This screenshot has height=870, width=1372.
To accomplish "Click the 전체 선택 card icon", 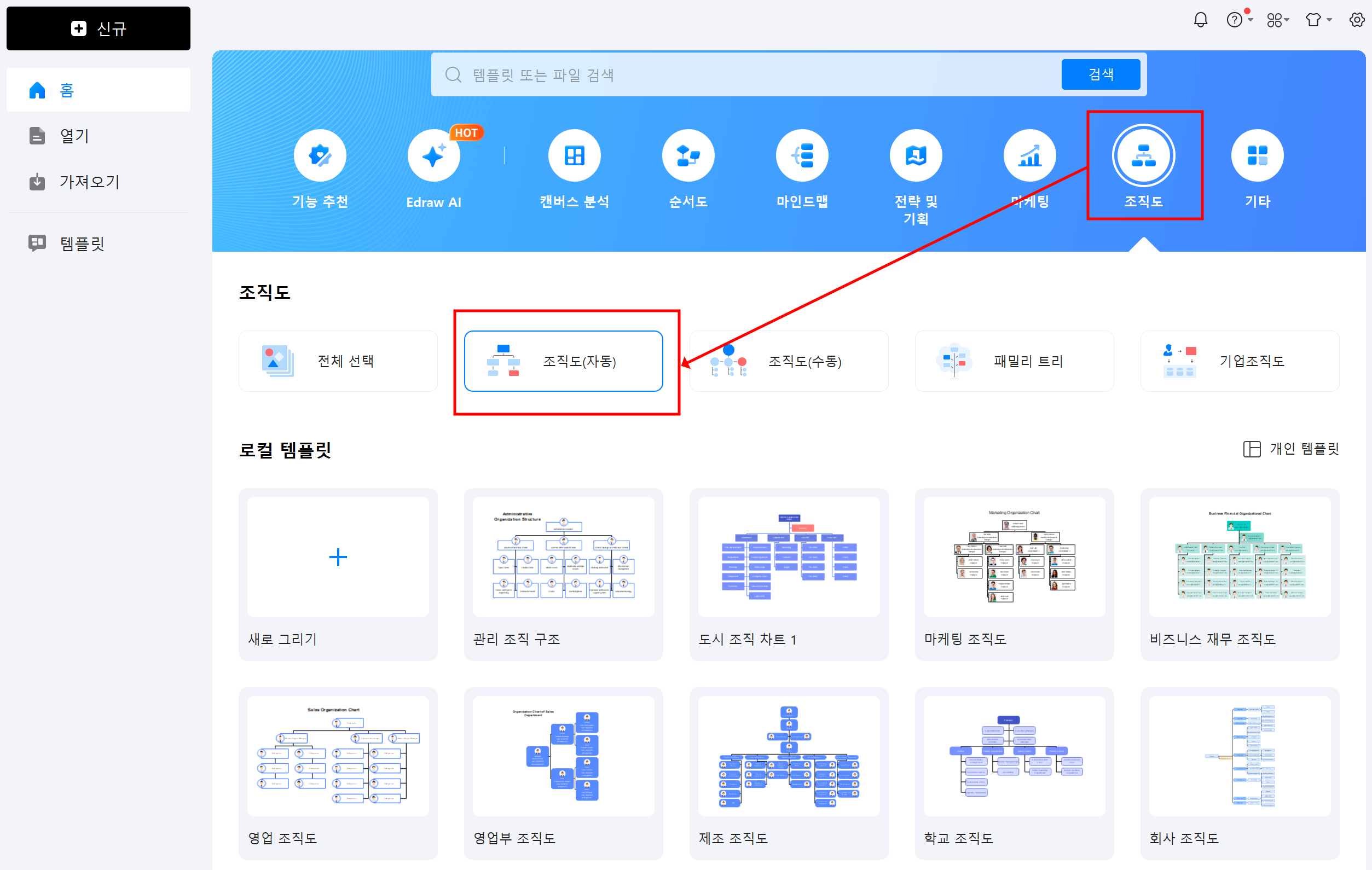I will pyautogui.click(x=277, y=361).
